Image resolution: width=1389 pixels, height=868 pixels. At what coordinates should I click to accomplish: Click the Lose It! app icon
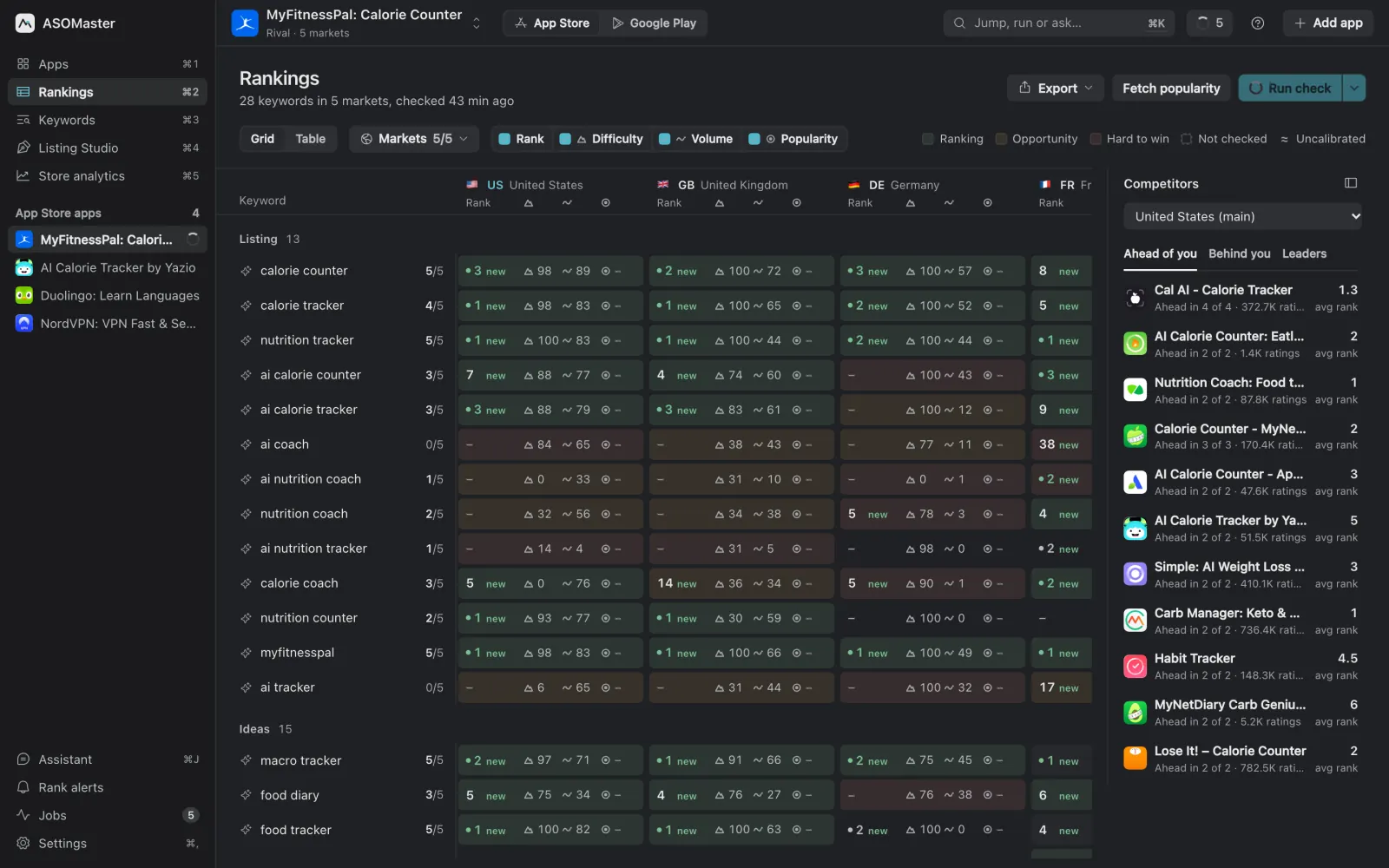coord(1135,759)
